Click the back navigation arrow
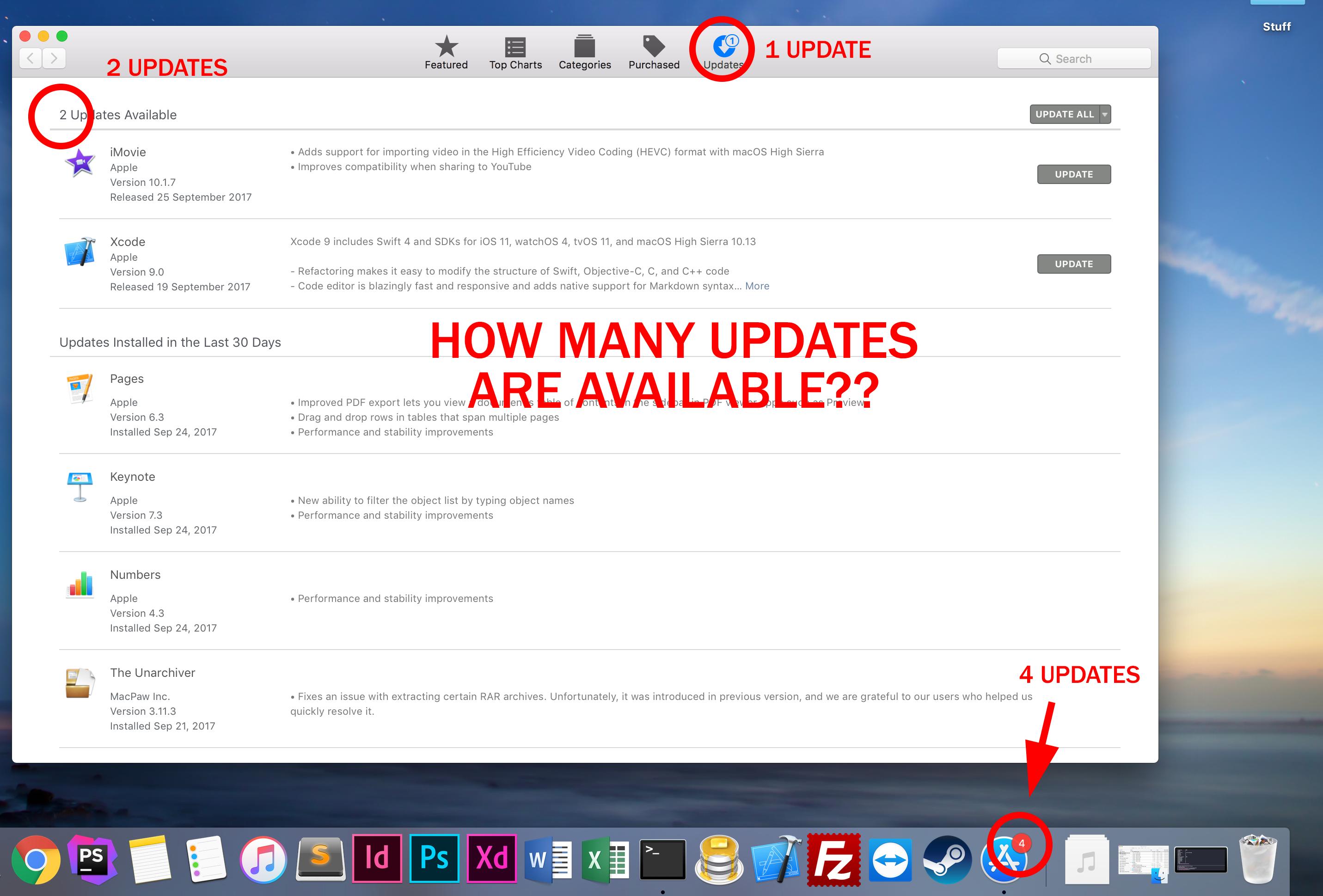This screenshot has height=896, width=1323. [x=31, y=58]
